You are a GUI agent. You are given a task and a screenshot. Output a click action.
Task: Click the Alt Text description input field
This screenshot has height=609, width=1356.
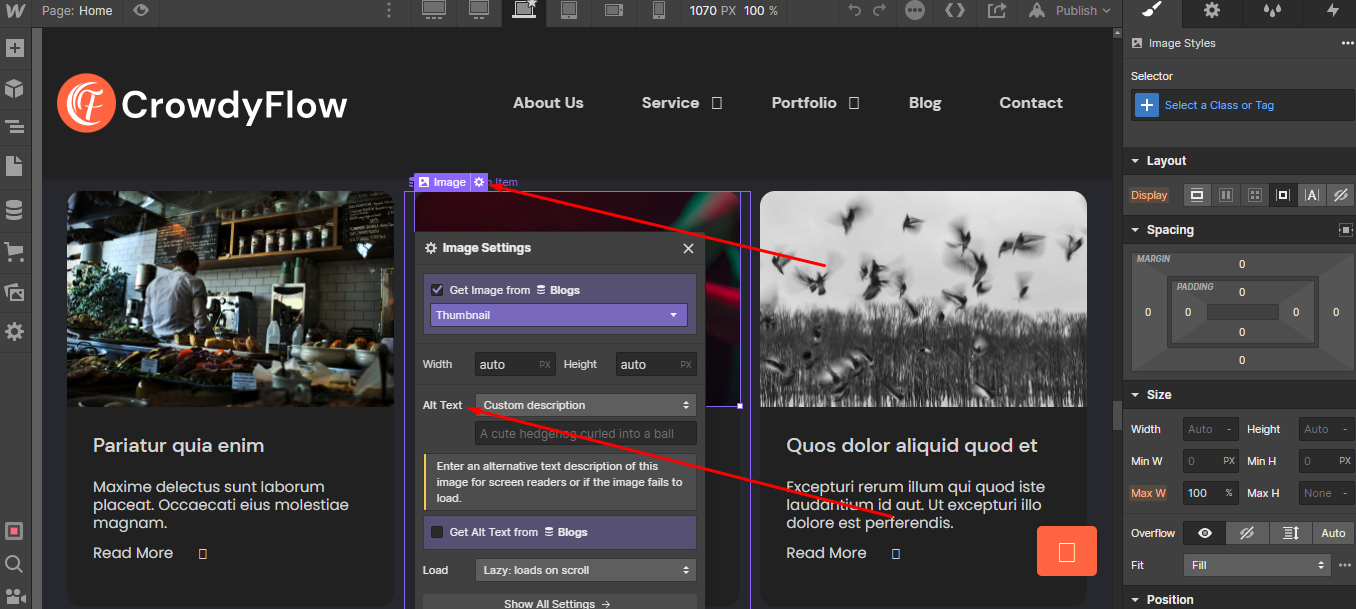[586, 434]
